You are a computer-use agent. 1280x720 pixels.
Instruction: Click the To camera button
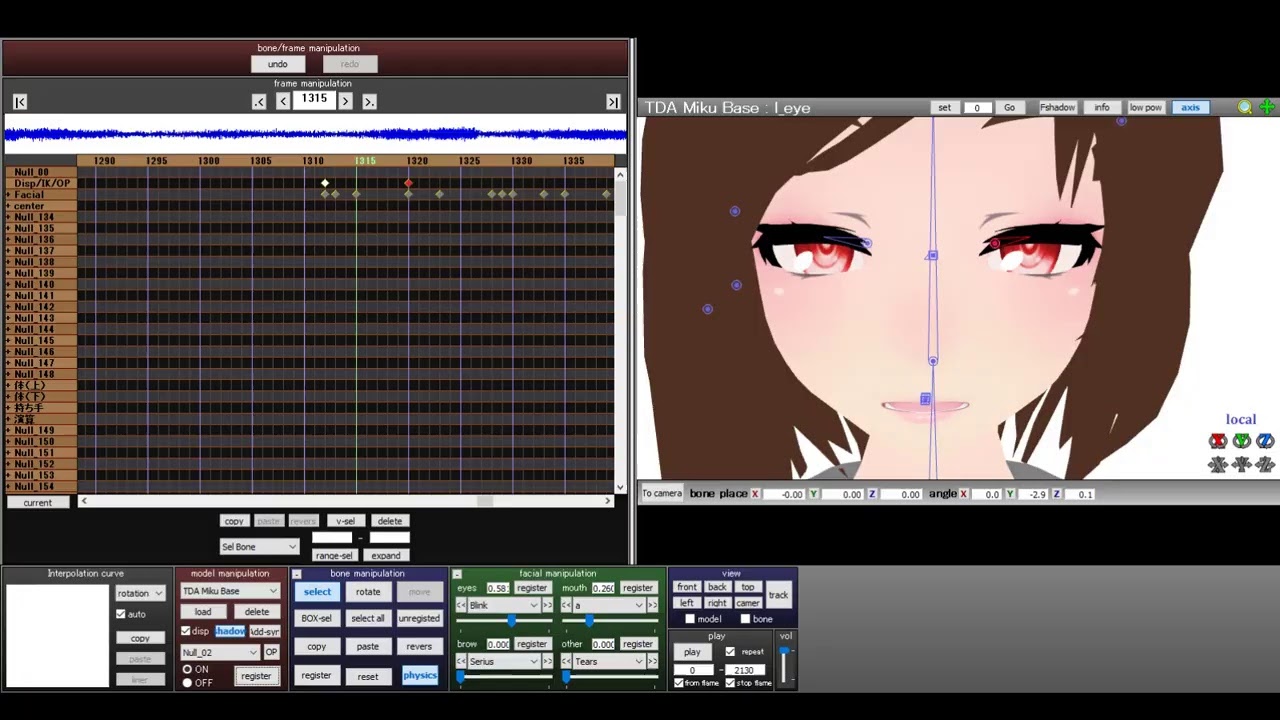[662, 494]
